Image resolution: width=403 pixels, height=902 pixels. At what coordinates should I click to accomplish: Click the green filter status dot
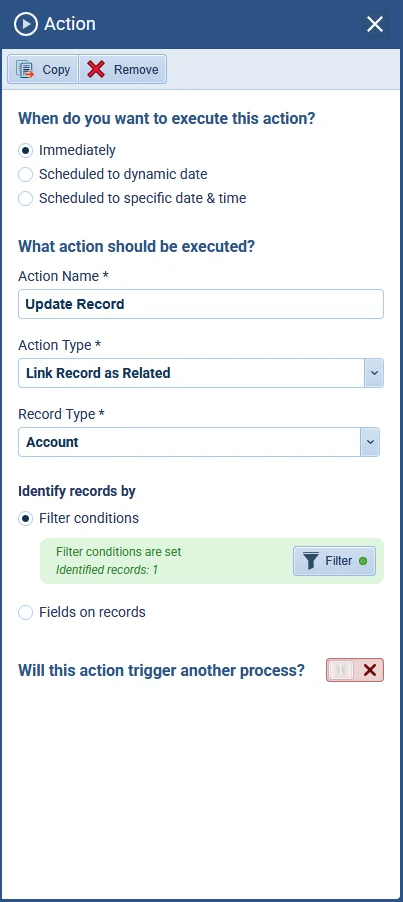[363, 561]
